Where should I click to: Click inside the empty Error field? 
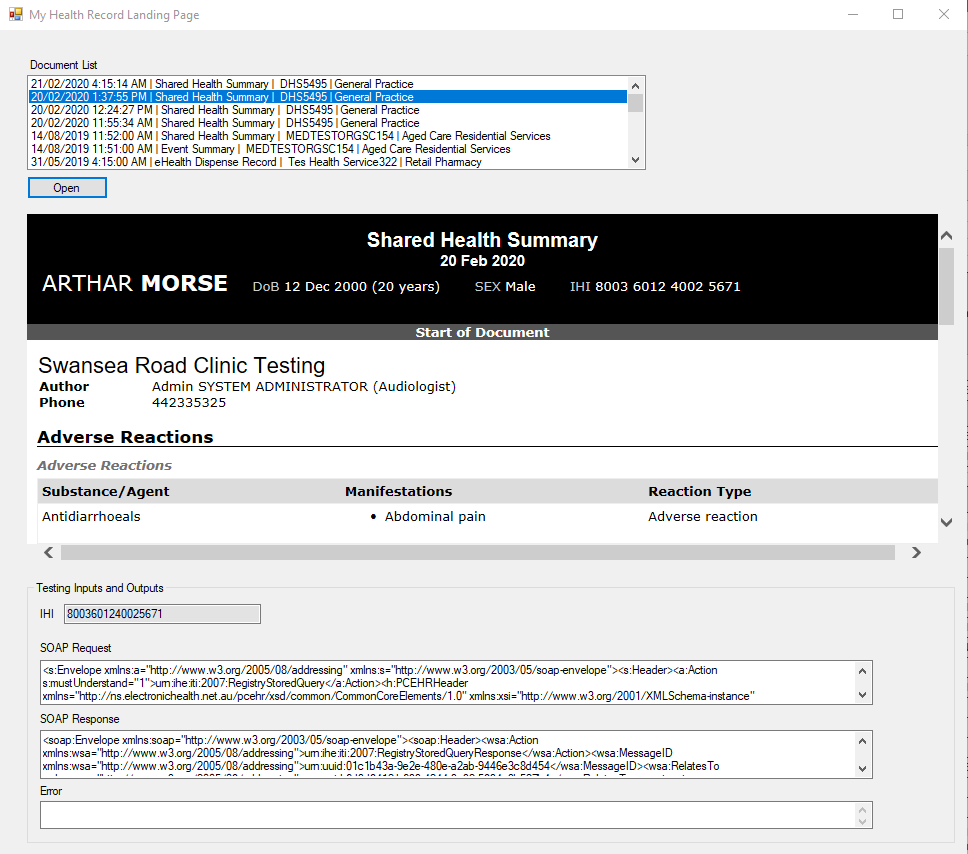pyautogui.click(x=440, y=815)
